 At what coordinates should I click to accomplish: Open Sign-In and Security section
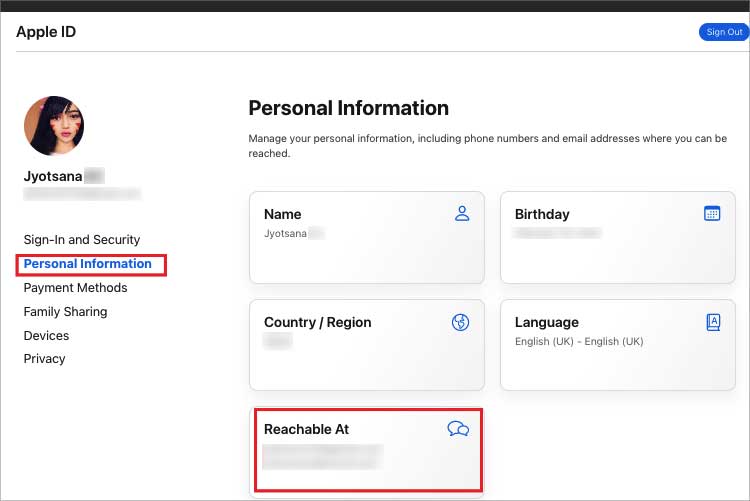click(x=82, y=240)
